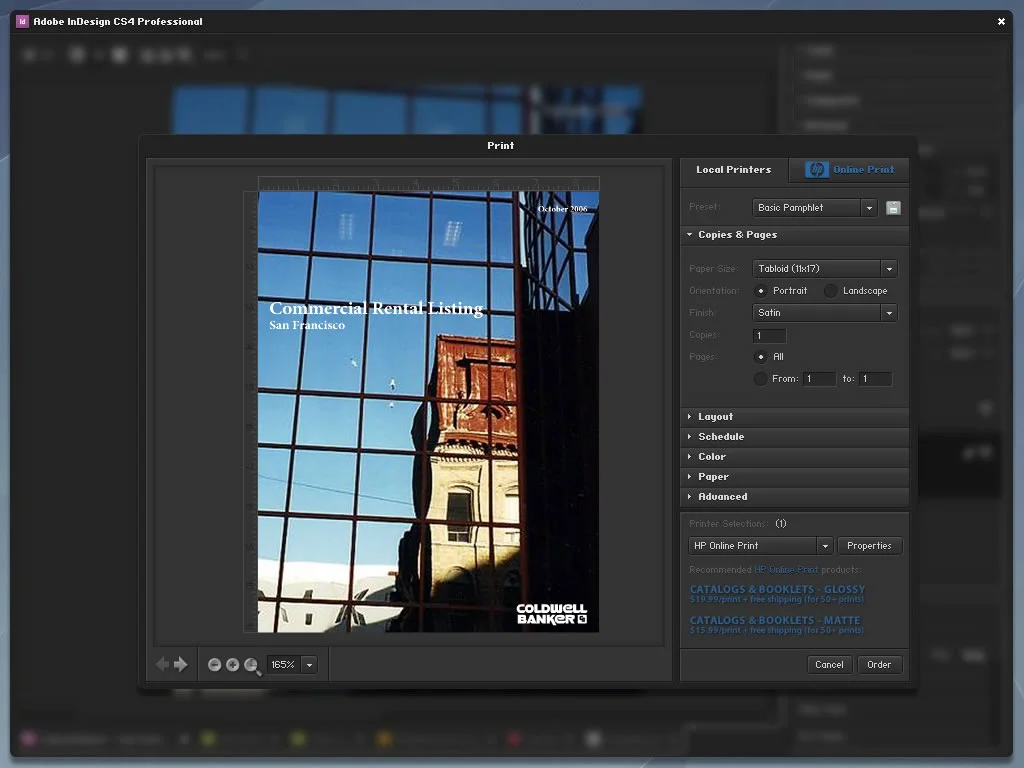
Task: Open the Preset dropdown Basic Pamphlet
Action: point(814,208)
